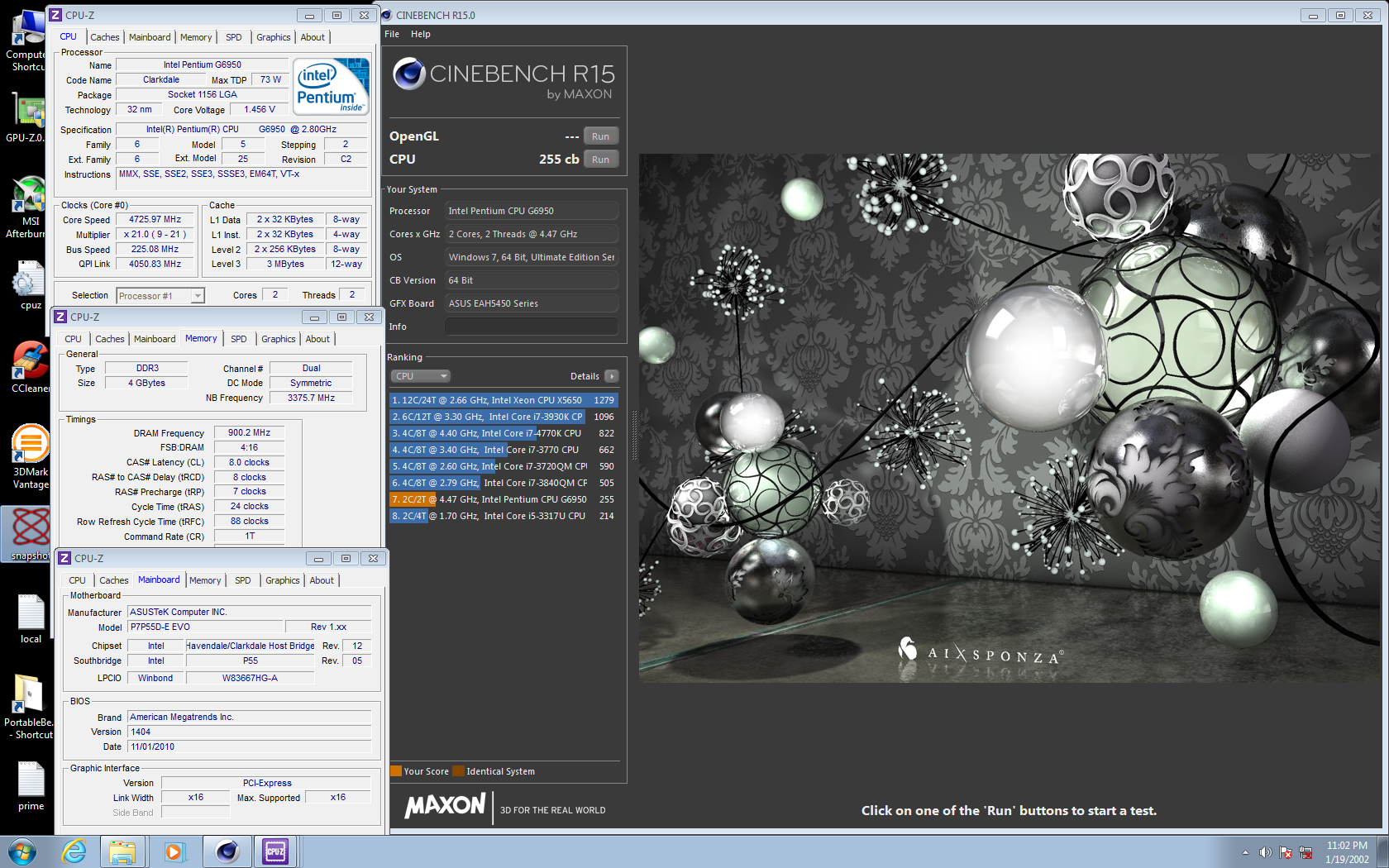This screenshot has width=1389, height=868.
Task: Click the mainboard Model P7P55D-E EVO field
Action: tap(204, 627)
